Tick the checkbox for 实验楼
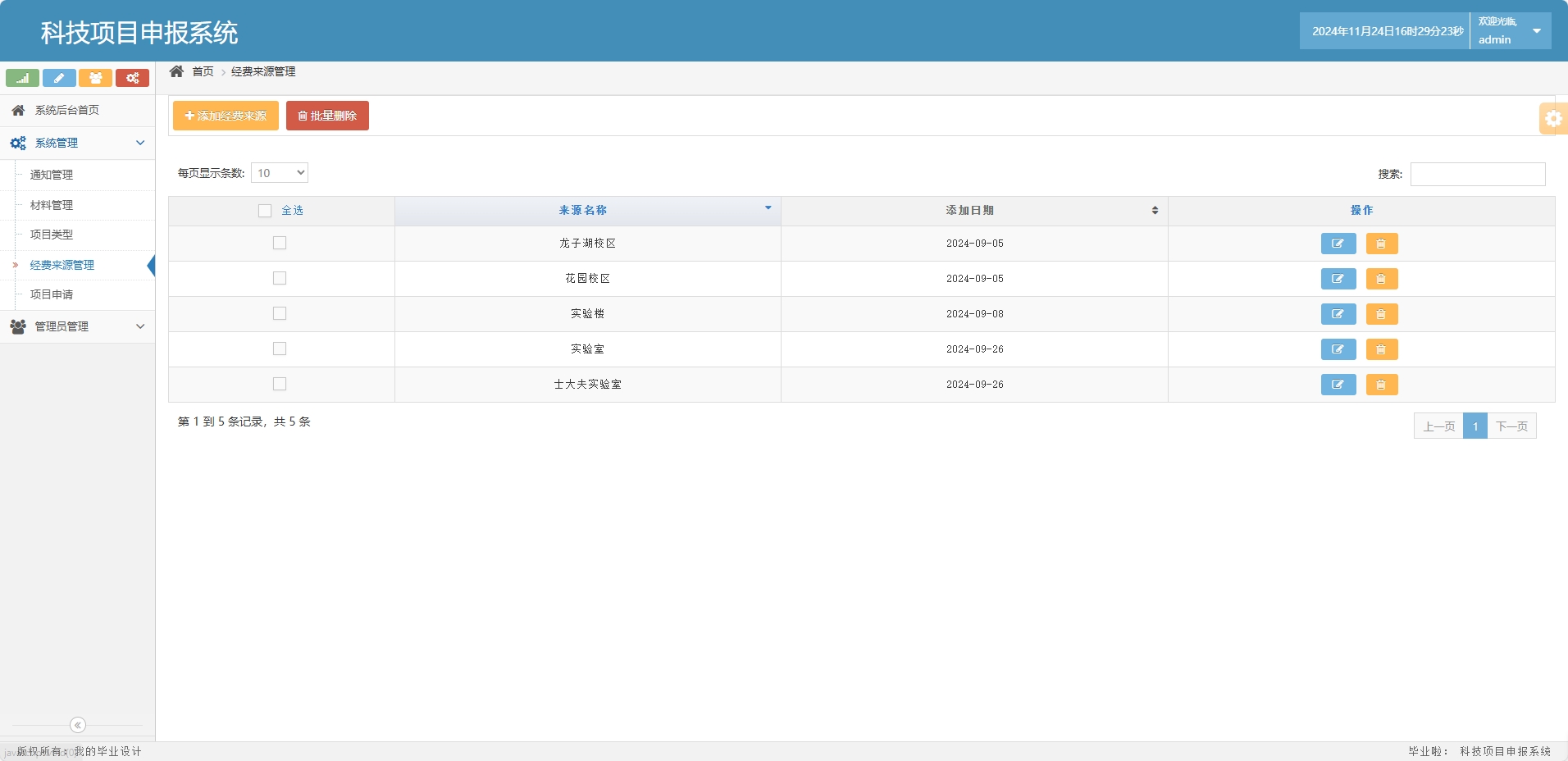The image size is (1568, 761). tap(280, 313)
